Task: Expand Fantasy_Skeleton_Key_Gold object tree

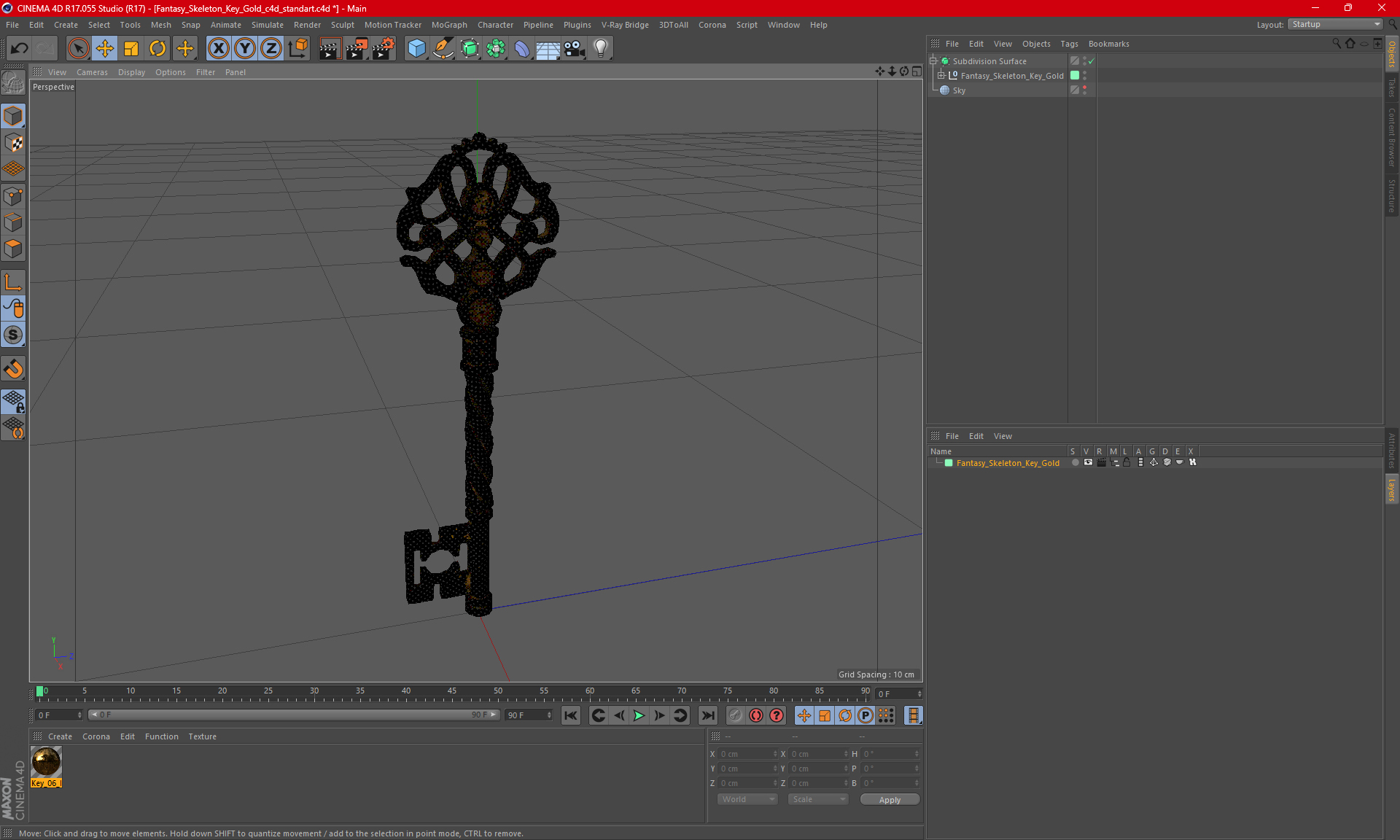Action: click(x=941, y=76)
